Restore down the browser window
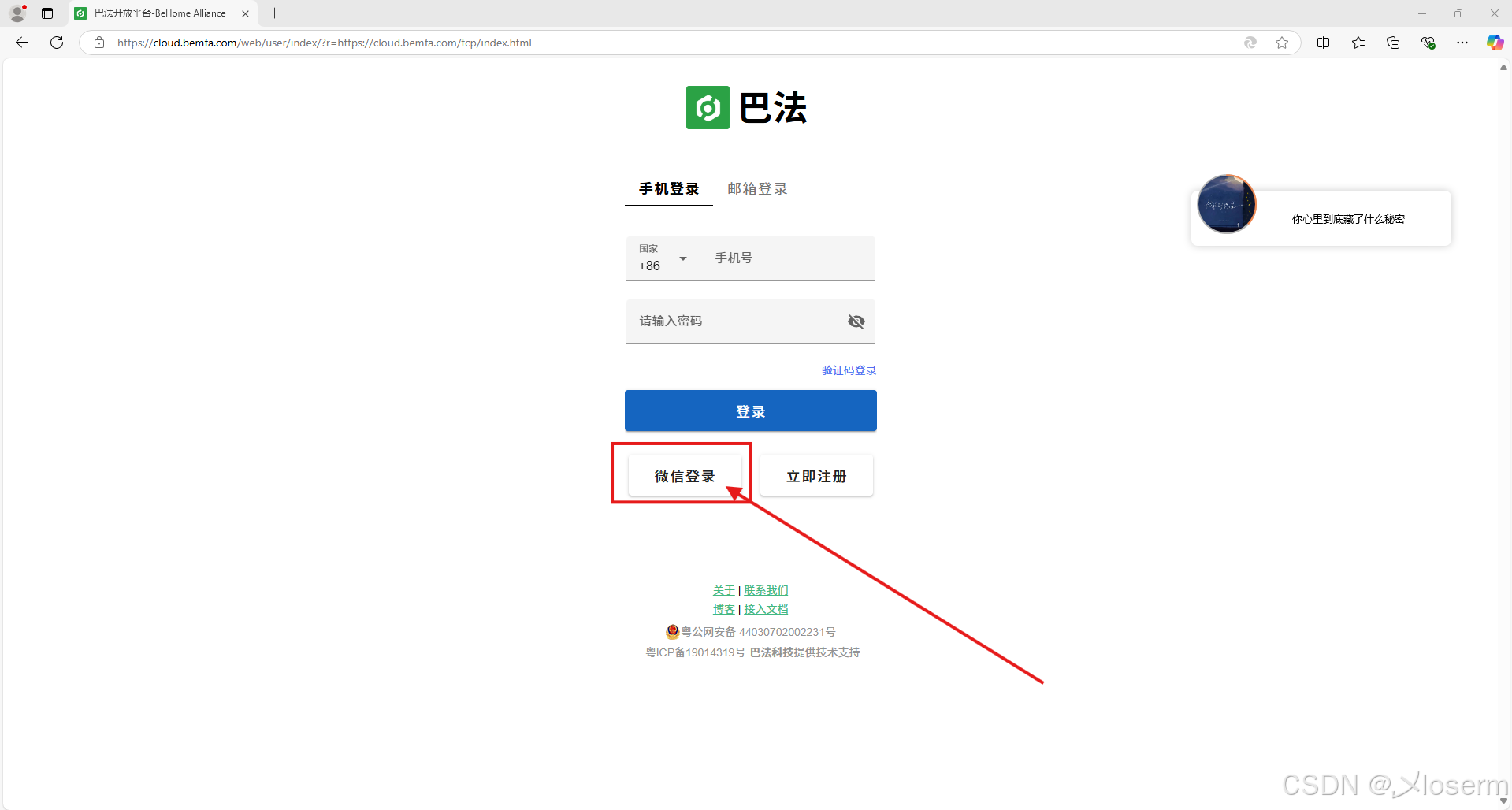Viewport: 1512px width, 810px height. pos(1458,13)
